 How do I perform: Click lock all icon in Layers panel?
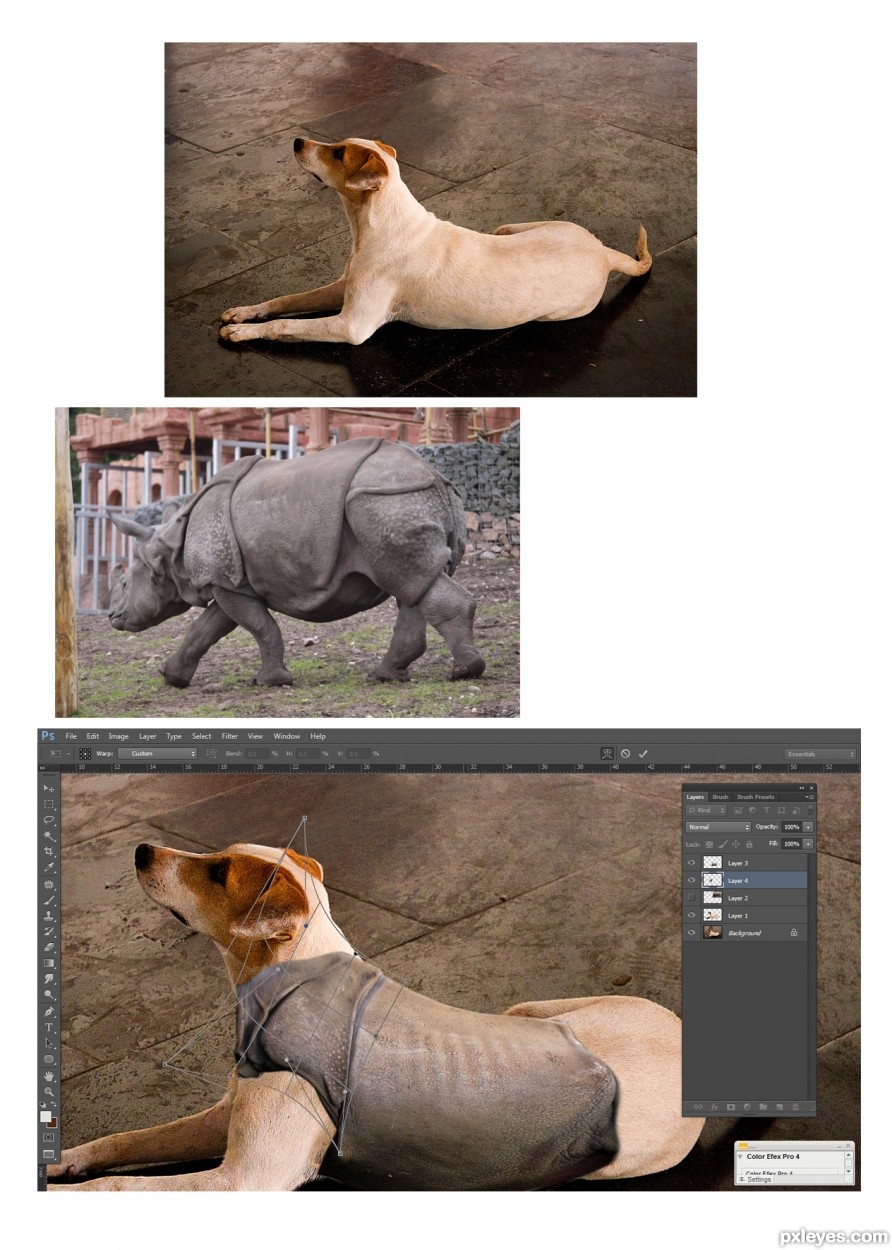pyautogui.click(x=749, y=844)
